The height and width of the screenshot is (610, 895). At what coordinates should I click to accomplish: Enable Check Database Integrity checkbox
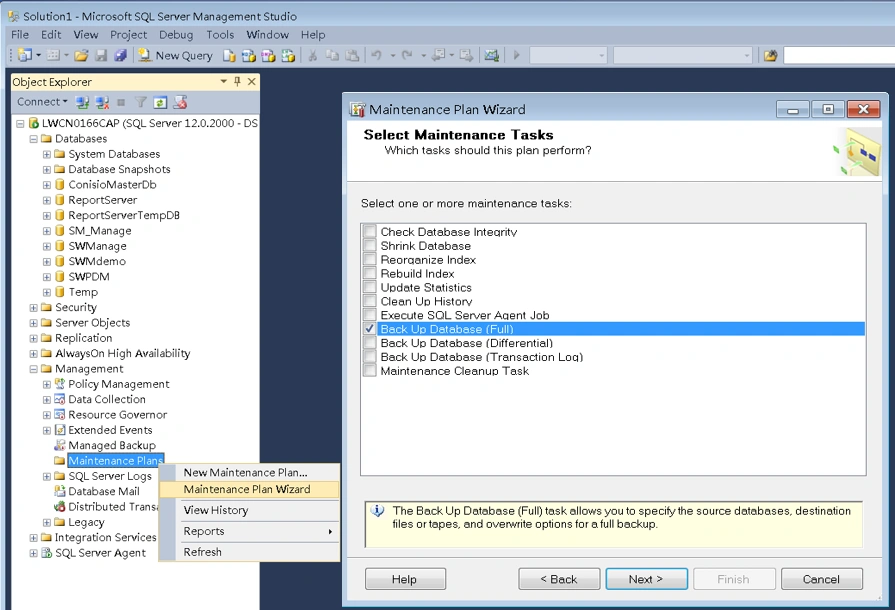(370, 232)
